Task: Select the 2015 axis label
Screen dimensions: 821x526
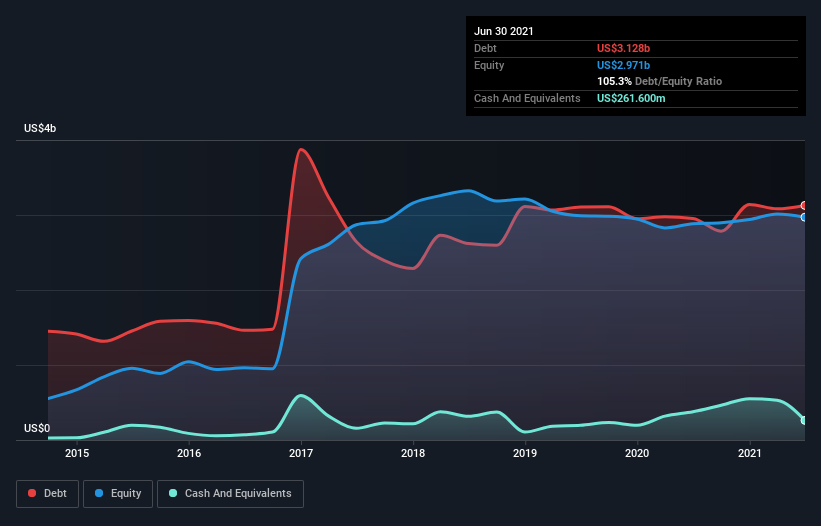Action: pyautogui.click(x=77, y=453)
